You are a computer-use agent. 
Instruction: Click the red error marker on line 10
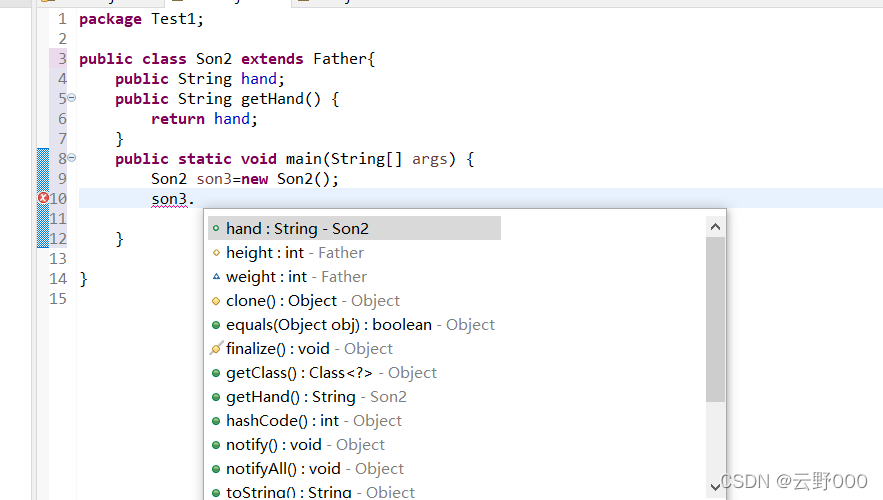tap(43, 198)
